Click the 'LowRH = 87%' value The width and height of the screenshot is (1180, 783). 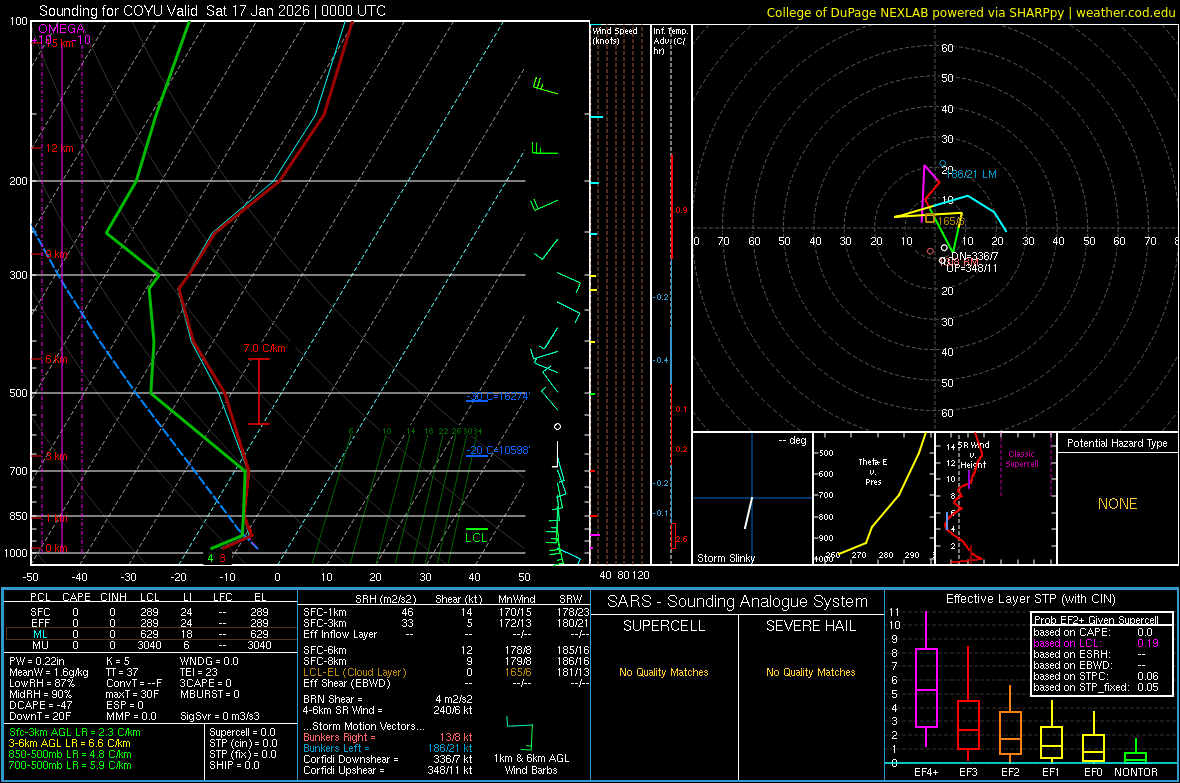pos(42,683)
